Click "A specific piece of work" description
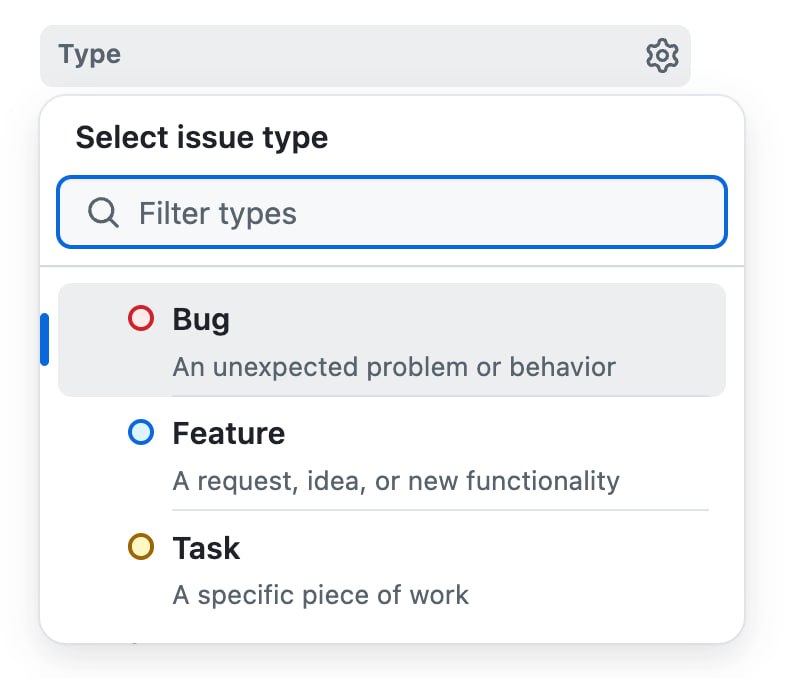 321,596
